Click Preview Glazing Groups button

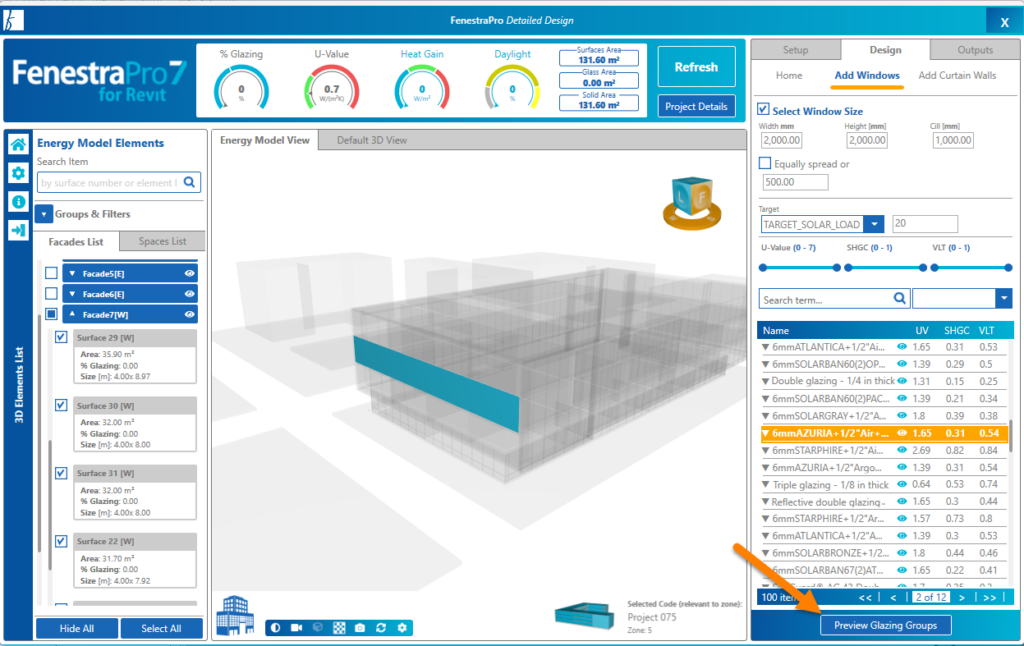tap(885, 625)
